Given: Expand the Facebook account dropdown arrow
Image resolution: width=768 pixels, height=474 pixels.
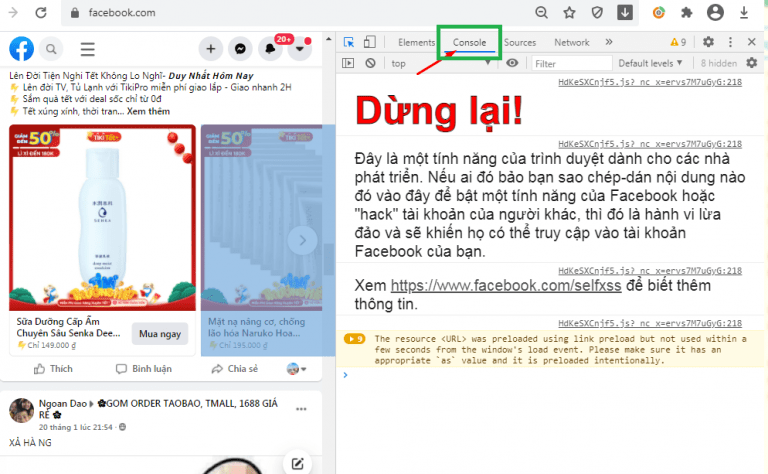Looking at the screenshot, I should pos(299,49).
